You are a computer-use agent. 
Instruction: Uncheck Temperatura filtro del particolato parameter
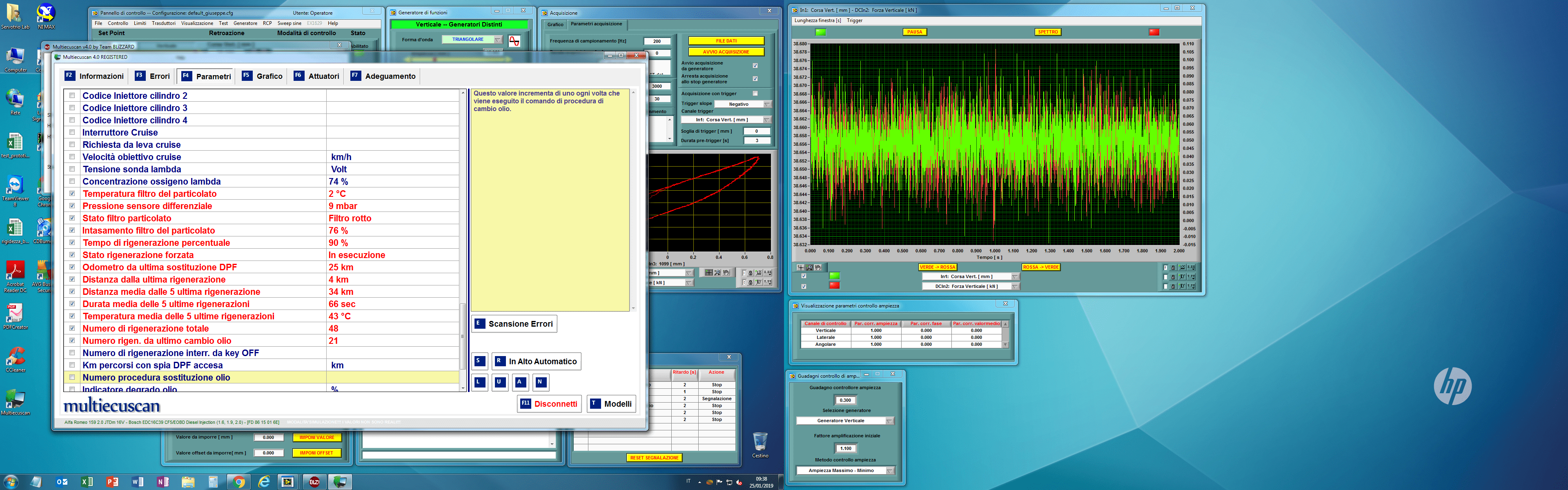[72, 194]
